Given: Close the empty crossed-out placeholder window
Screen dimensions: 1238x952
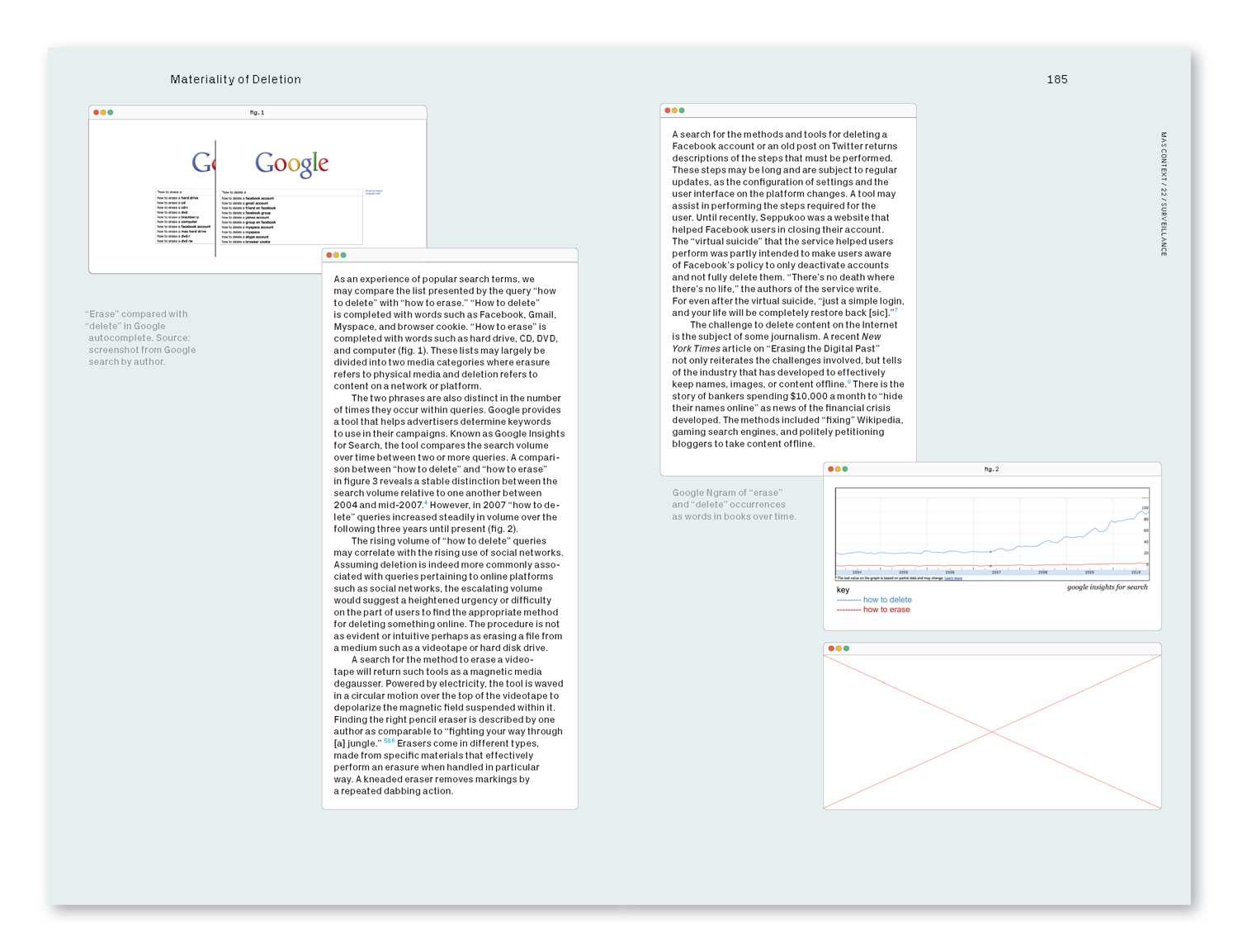Looking at the screenshot, I should click(x=831, y=648).
